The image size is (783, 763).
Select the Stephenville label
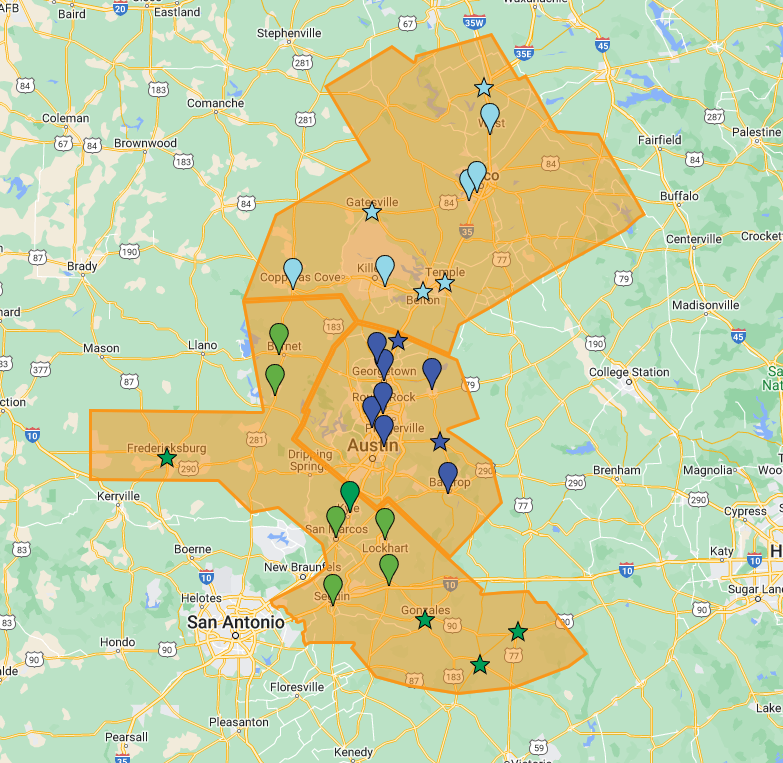pyautogui.click(x=289, y=33)
